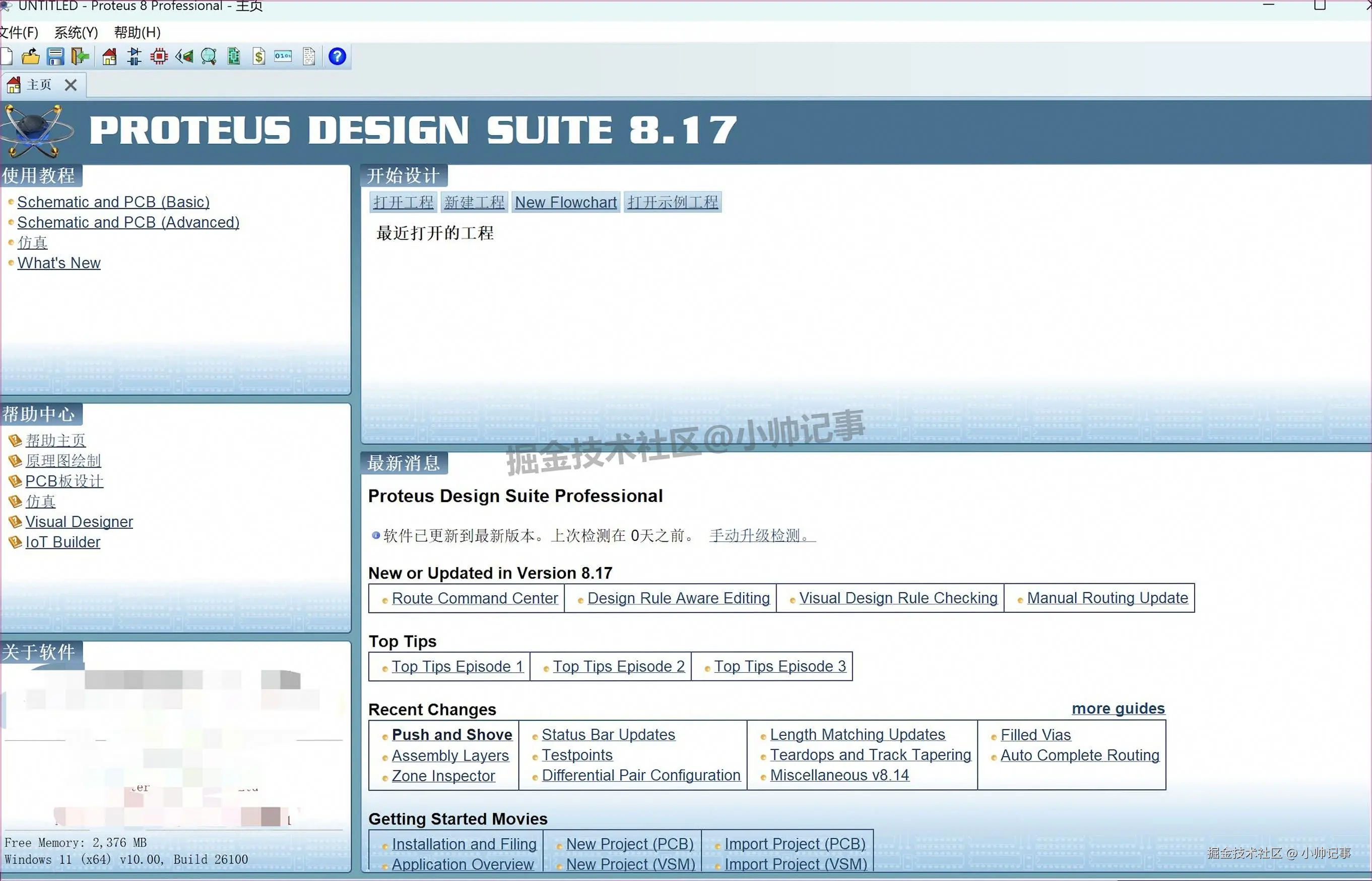Open the 3D Visualizer tool
Screen dimensions: 1372x881
click(x=183, y=56)
